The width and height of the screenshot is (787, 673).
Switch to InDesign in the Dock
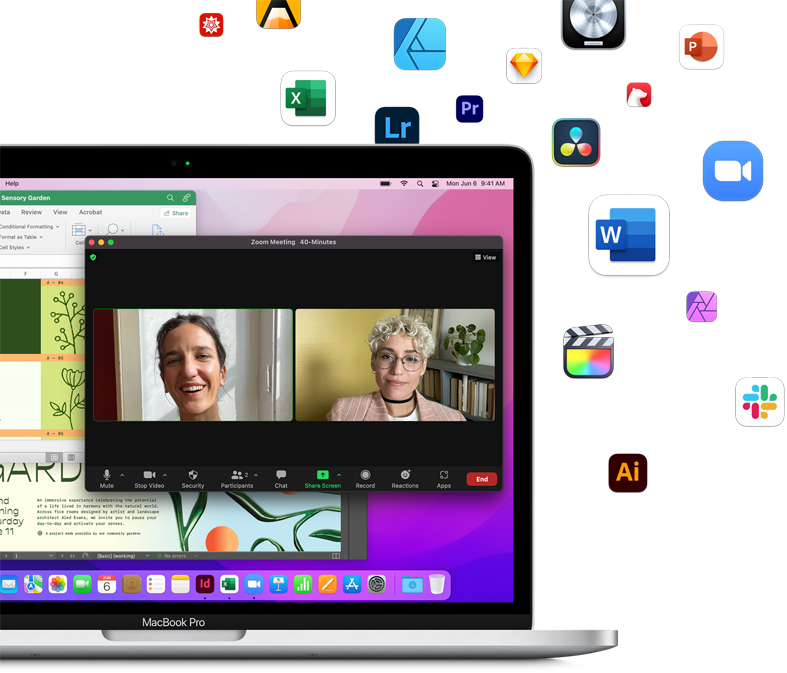(205, 584)
